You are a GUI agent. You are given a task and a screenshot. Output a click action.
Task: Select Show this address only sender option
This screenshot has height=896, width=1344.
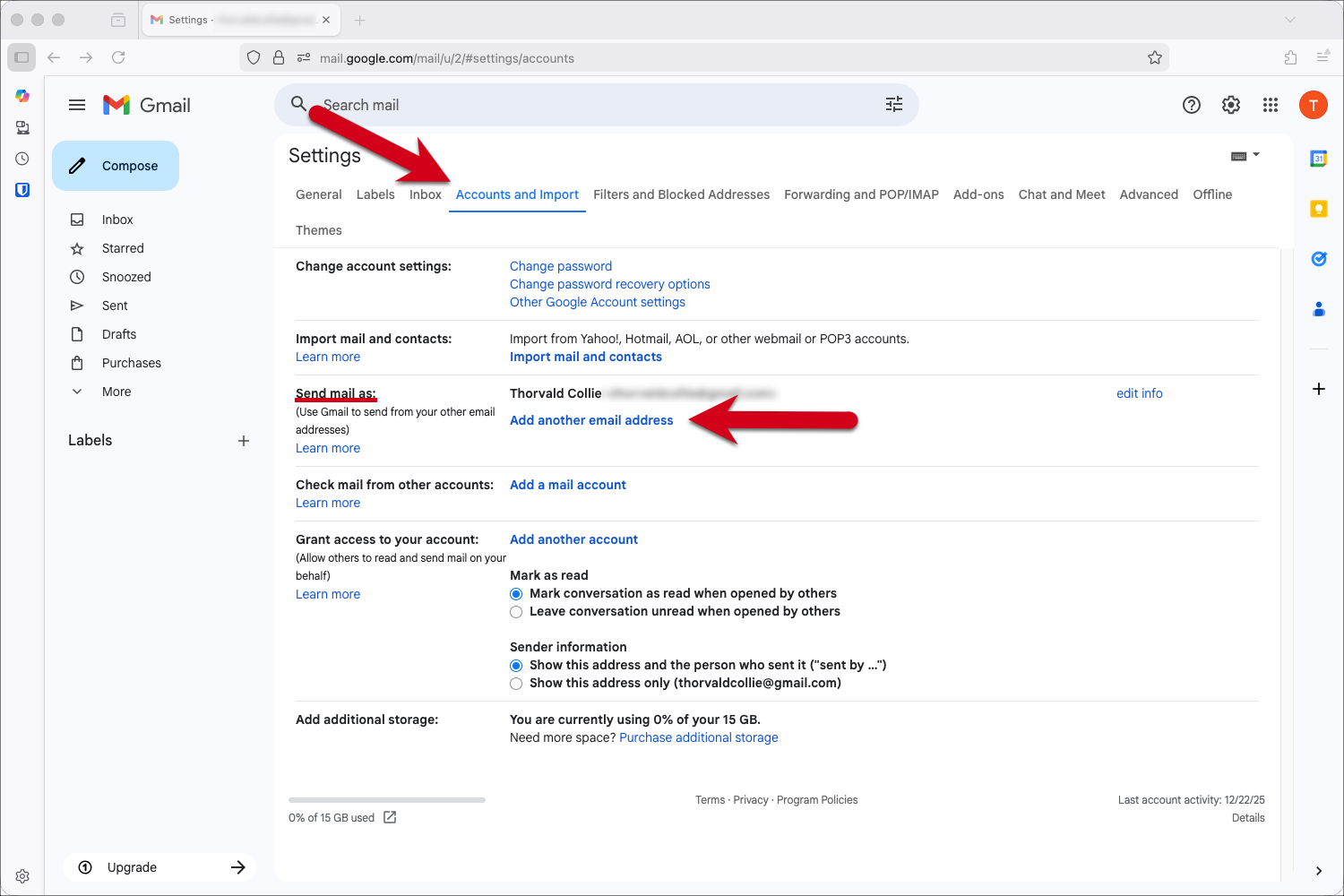pyautogui.click(x=516, y=683)
